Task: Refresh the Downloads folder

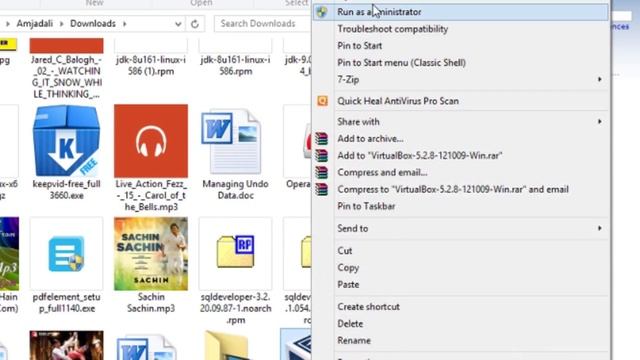Action: (195, 24)
